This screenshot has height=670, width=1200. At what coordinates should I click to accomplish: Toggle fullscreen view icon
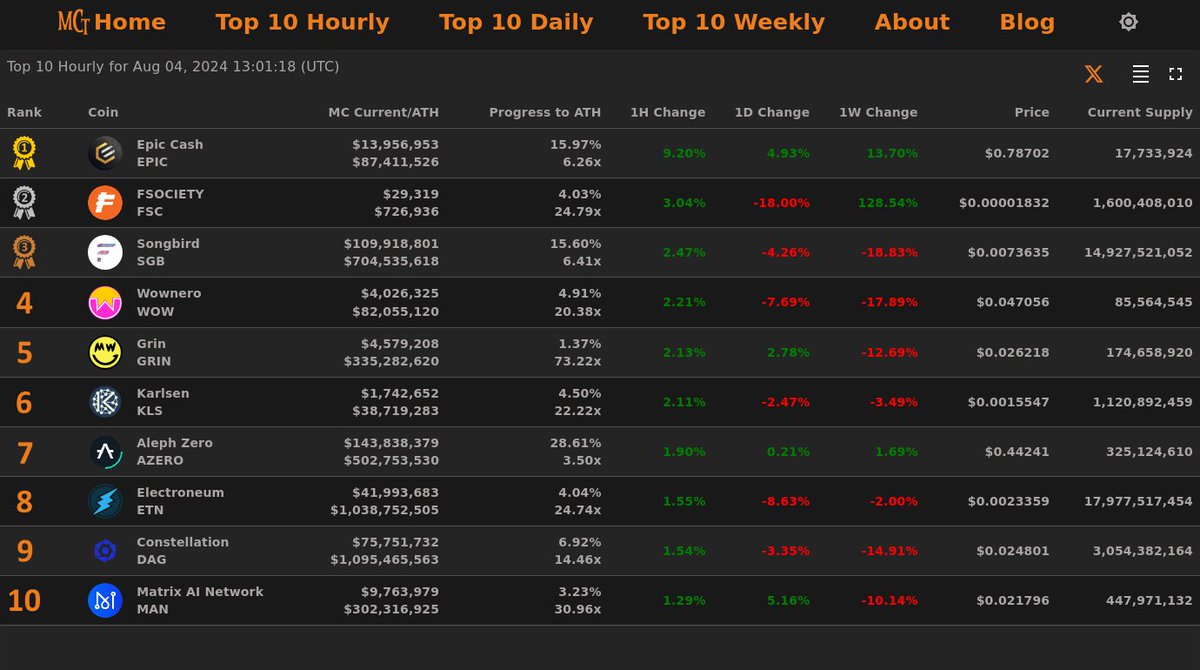click(x=1176, y=74)
